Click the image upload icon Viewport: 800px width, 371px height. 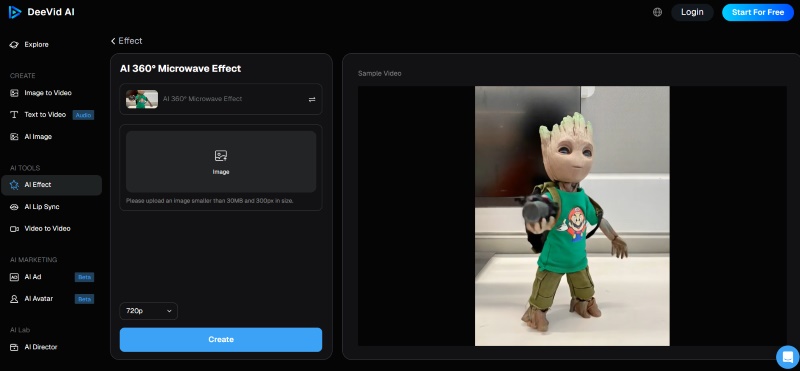(x=221, y=156)
